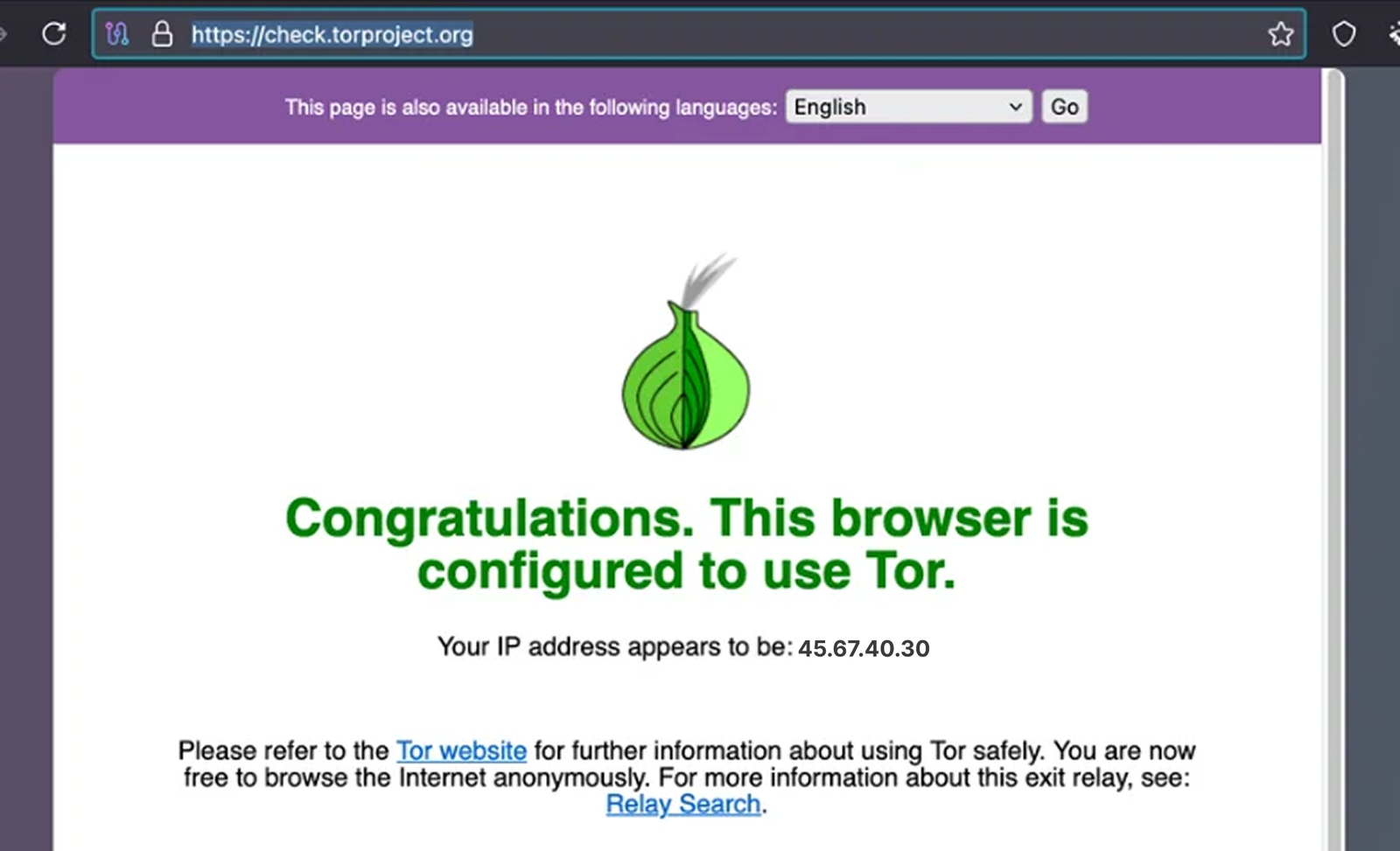Click the page's vertical scrollbar
This screenshot has width=1400, height=851.
(x=1333, y=459)
